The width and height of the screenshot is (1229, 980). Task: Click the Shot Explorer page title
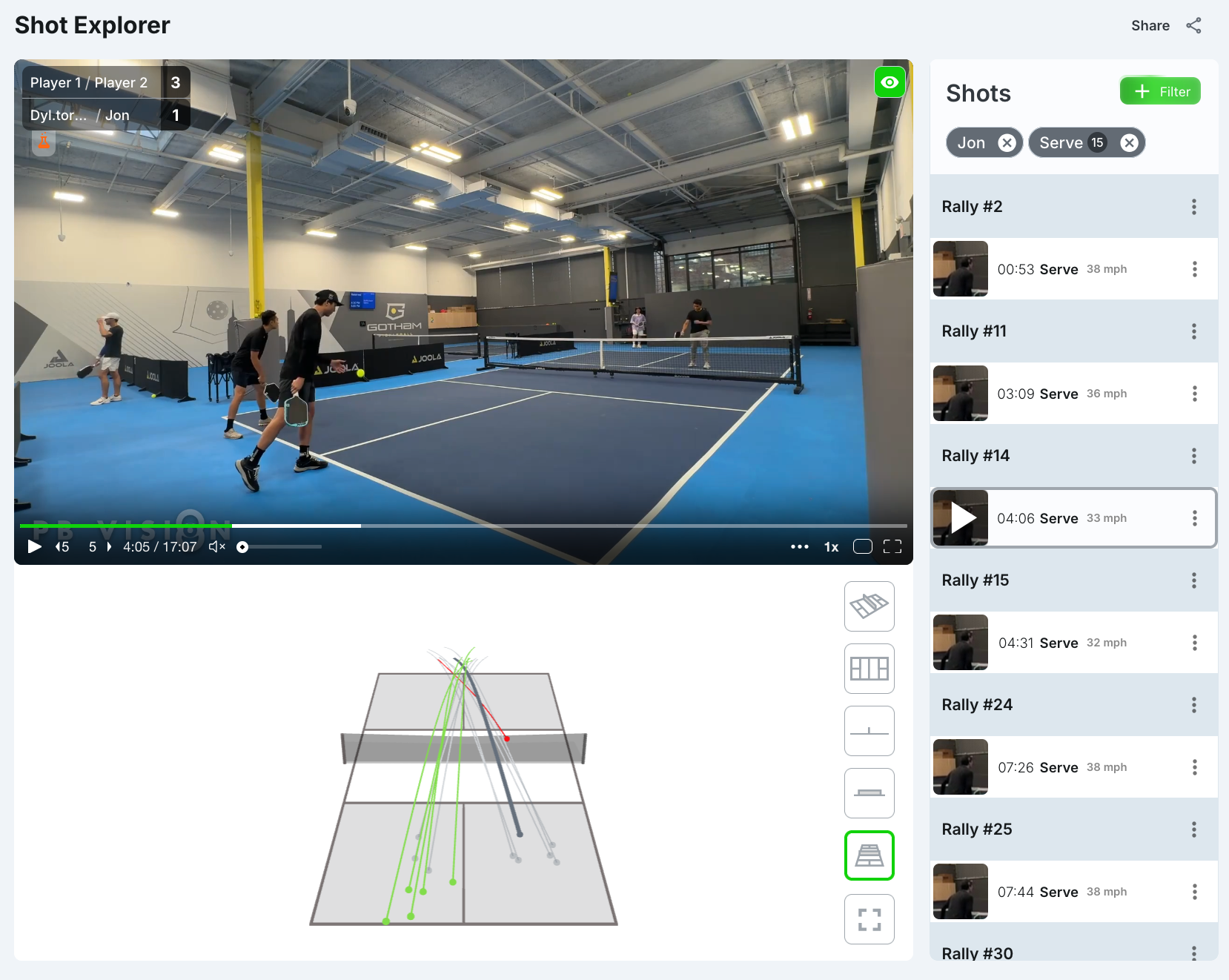click(93, 25)
